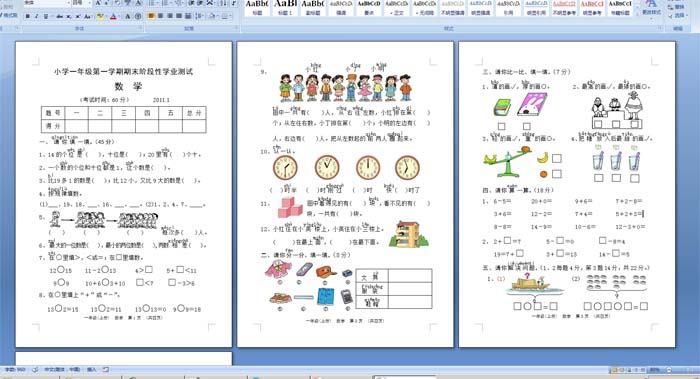Viewport: 700px width, 379px height.
Task: Apply yellow text highlight color
Action: pos(100,16)
